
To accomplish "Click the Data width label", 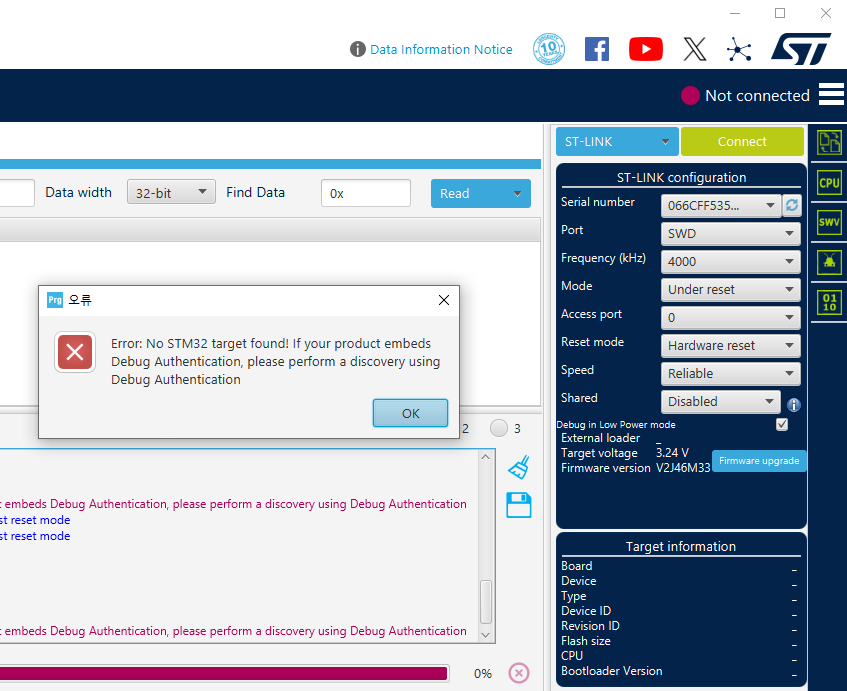I will coord(78,192).
